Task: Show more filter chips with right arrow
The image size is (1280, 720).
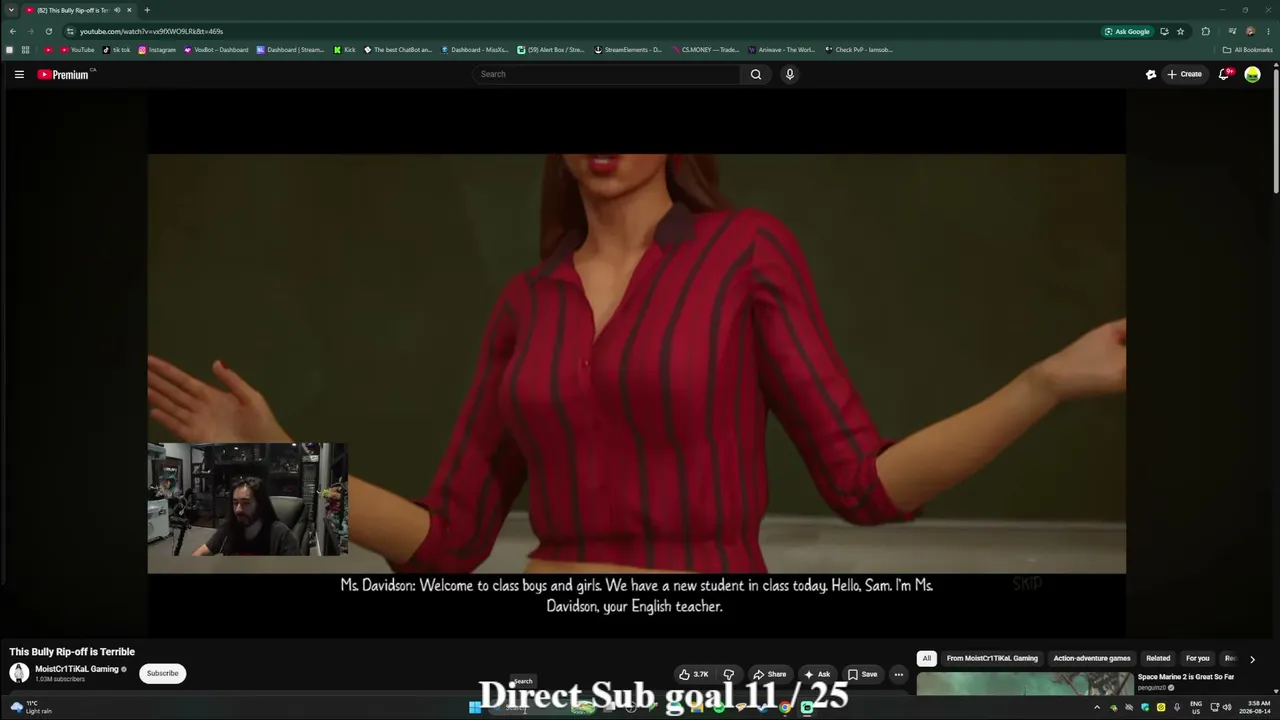Action: [1252, 659]
